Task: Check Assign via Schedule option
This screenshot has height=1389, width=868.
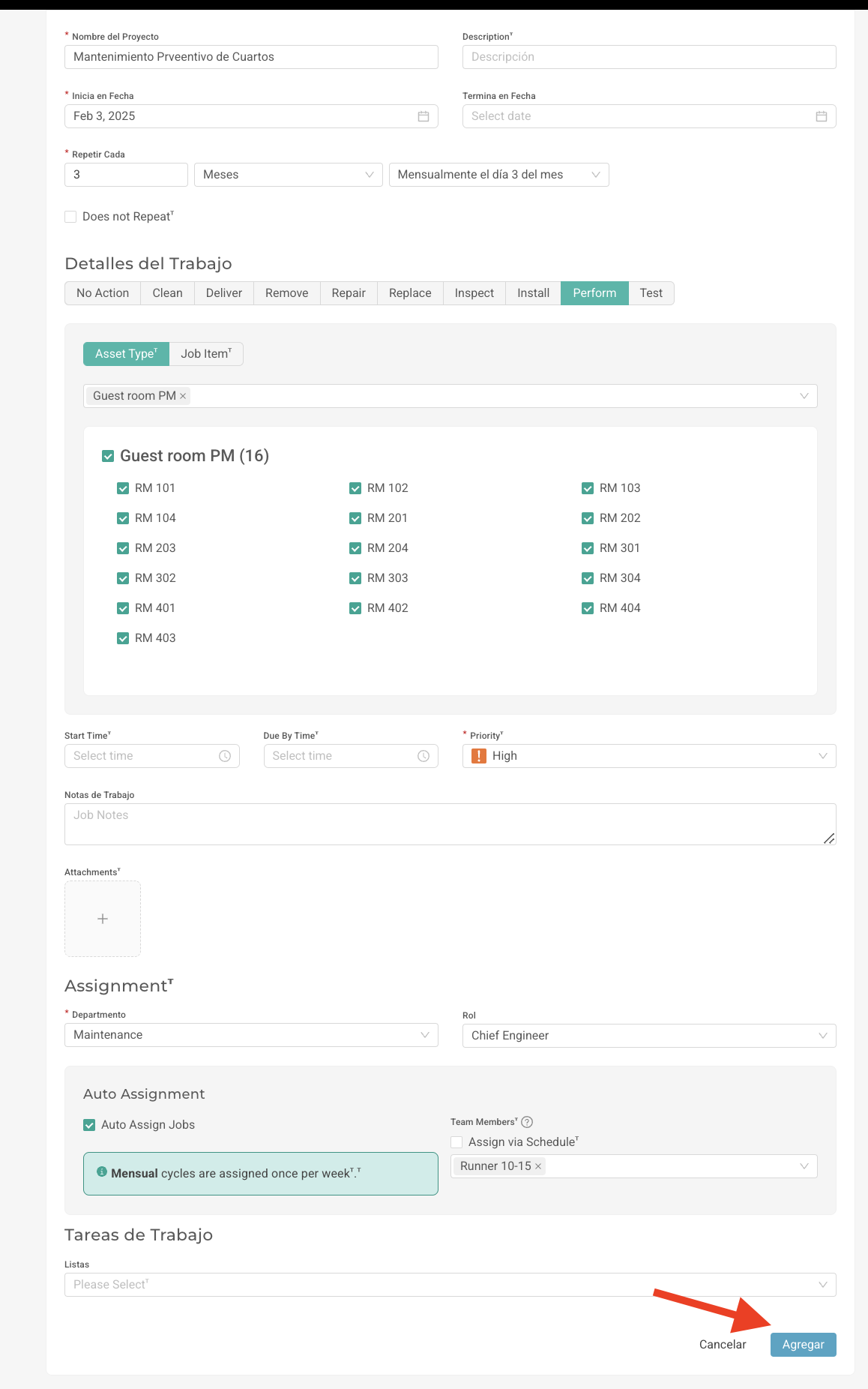Action: pos(456,1142)
